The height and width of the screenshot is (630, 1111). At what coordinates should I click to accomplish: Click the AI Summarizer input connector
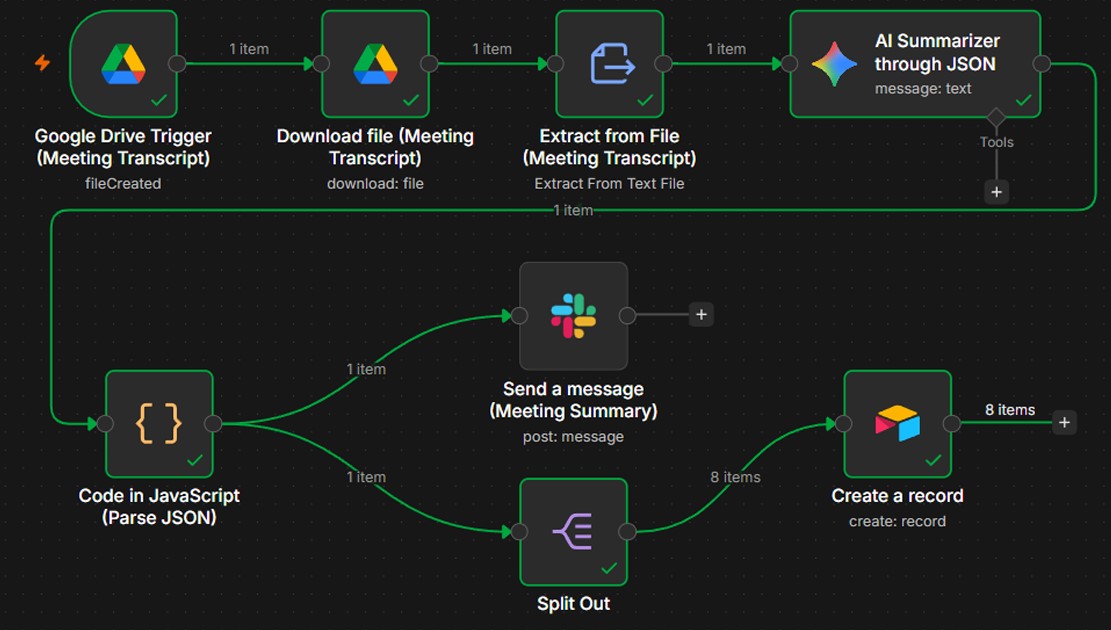tap(790, 64)
